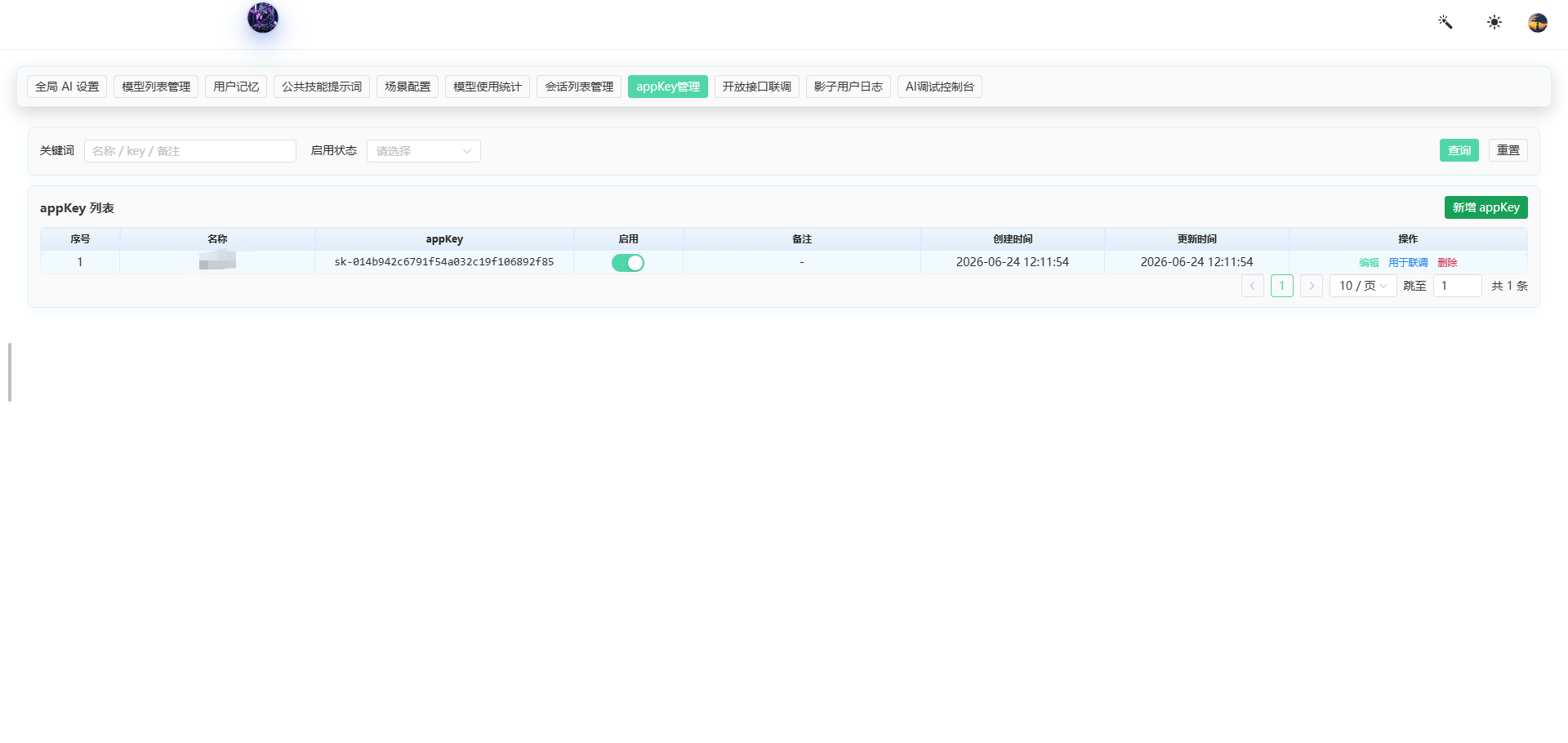Click the 用于联调 link in the row
The height and width of the screenshot is (743, 1568).
pyautogui.click(x=1408, y=263)
